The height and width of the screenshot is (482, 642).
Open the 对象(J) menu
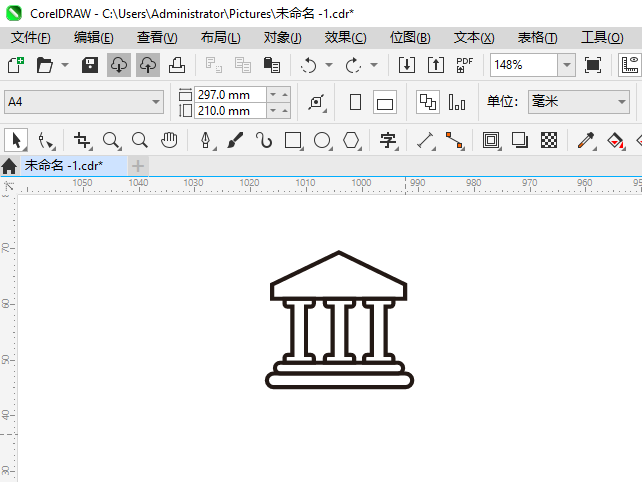(283, 38)
